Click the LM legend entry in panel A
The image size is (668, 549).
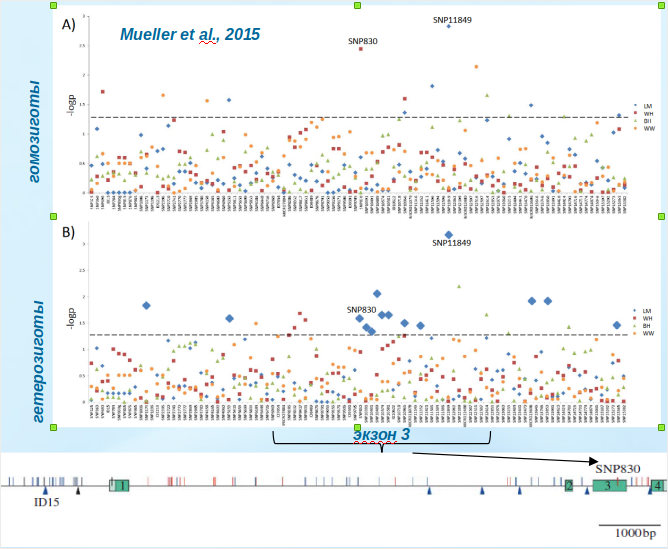(643, 106)
